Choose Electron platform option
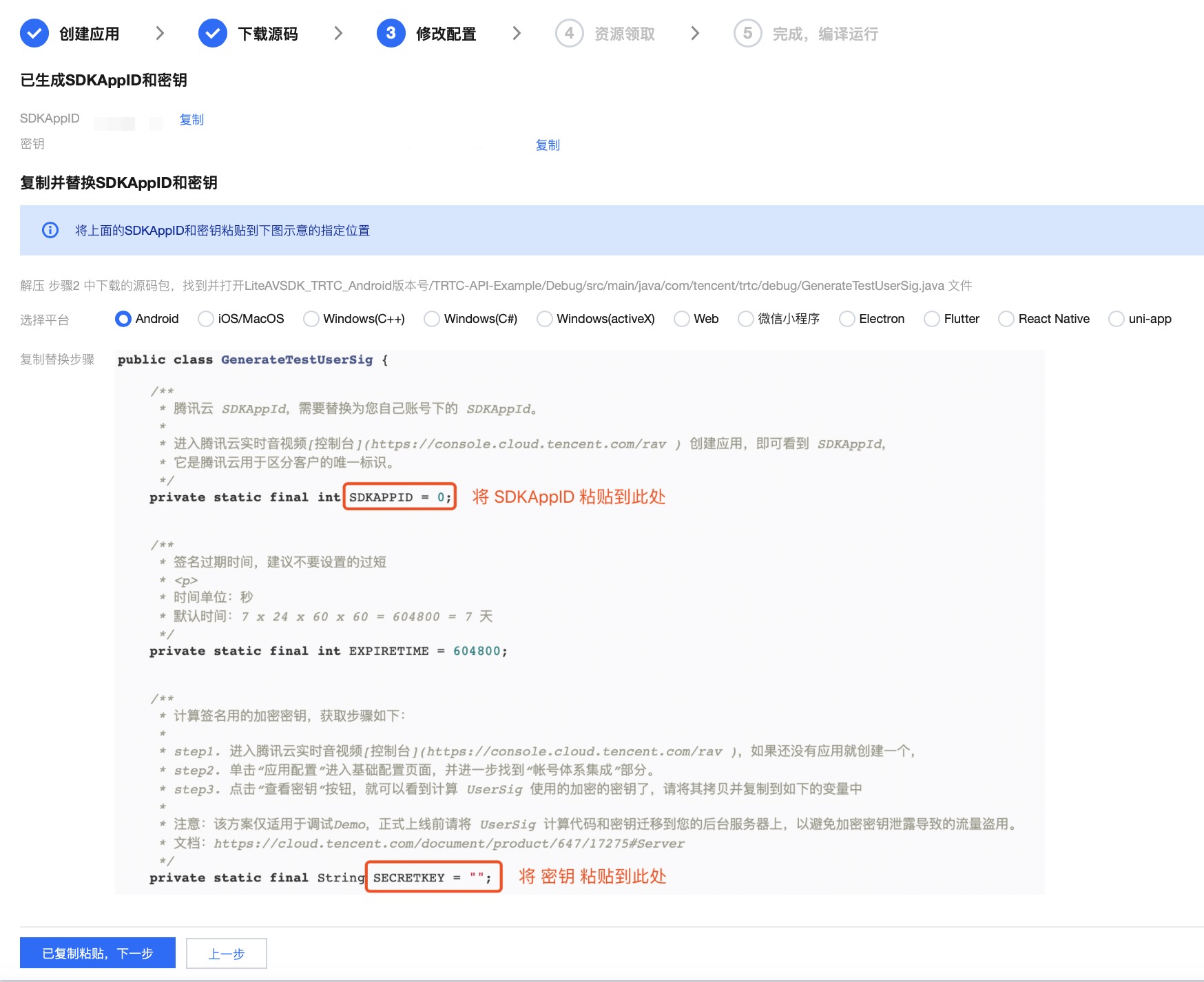This screenshot has height=982, width=1204. point(847,319)
